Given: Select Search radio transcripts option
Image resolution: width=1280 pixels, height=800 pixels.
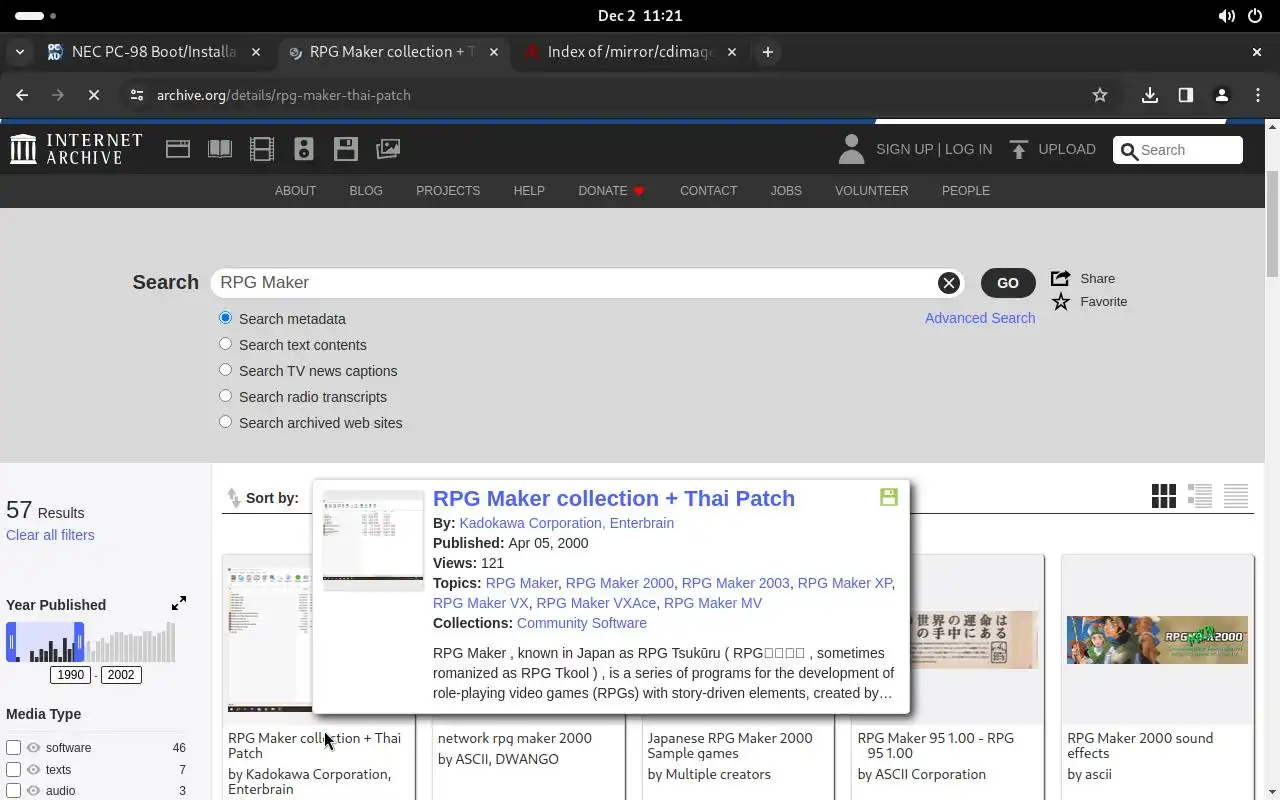Looking at the screenshot, I should click(225, 395).
